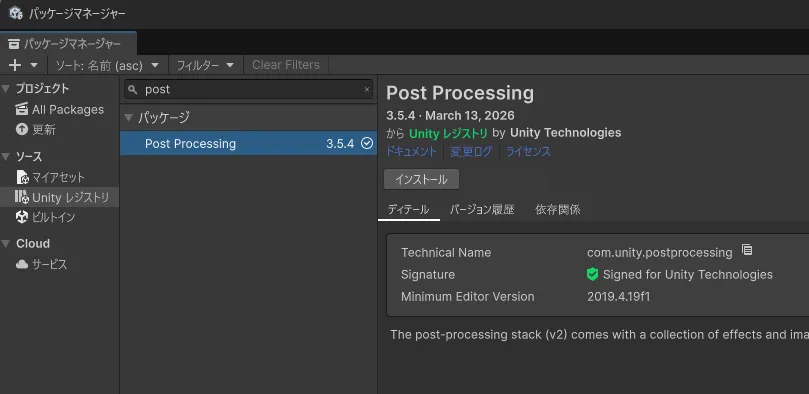The width and height of the screenshot is (809, 394).
Task: Switch to the バージョン履歴 tab
Action: click(x=482, y=209)
